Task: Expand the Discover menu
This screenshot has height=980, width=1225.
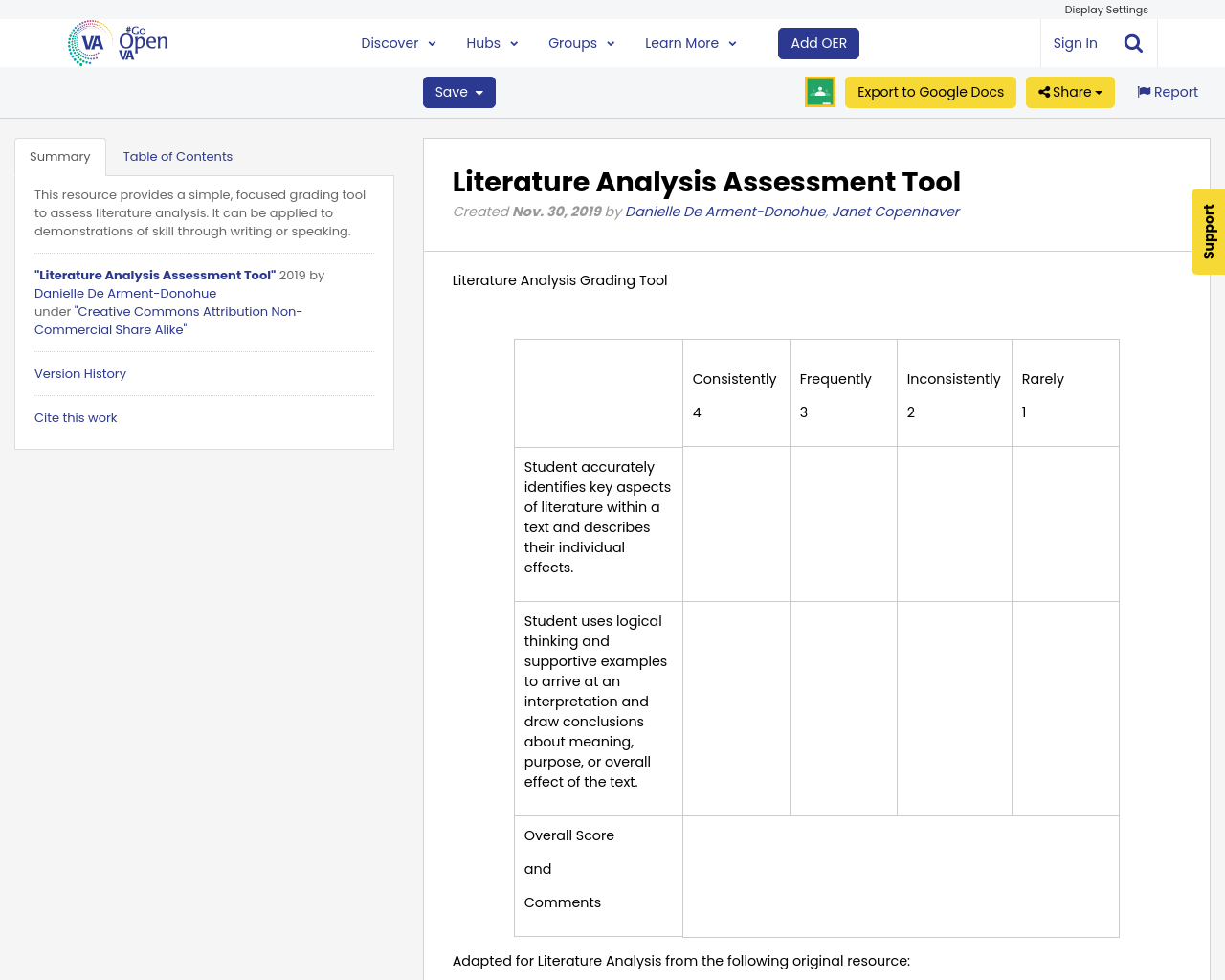Action: tap(397, 42)
